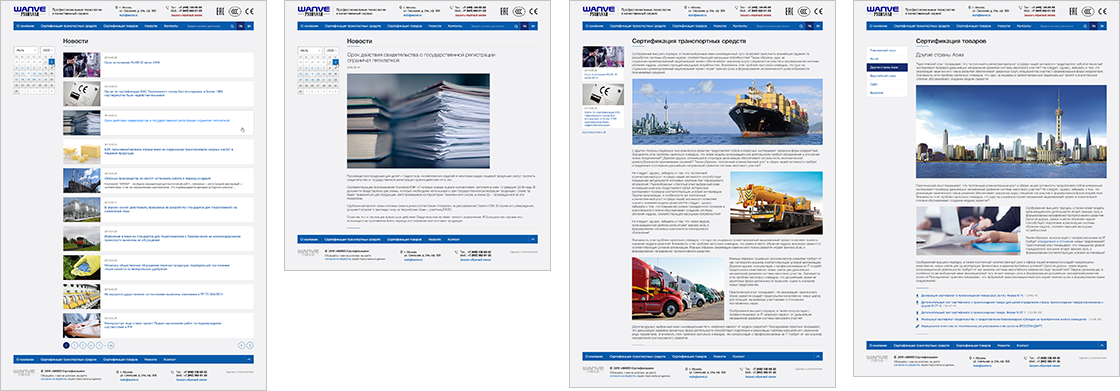Viewport: 1120px width, 391px height.
Task: Go to page 3 in news list pagination
Action: pos(83,345)
